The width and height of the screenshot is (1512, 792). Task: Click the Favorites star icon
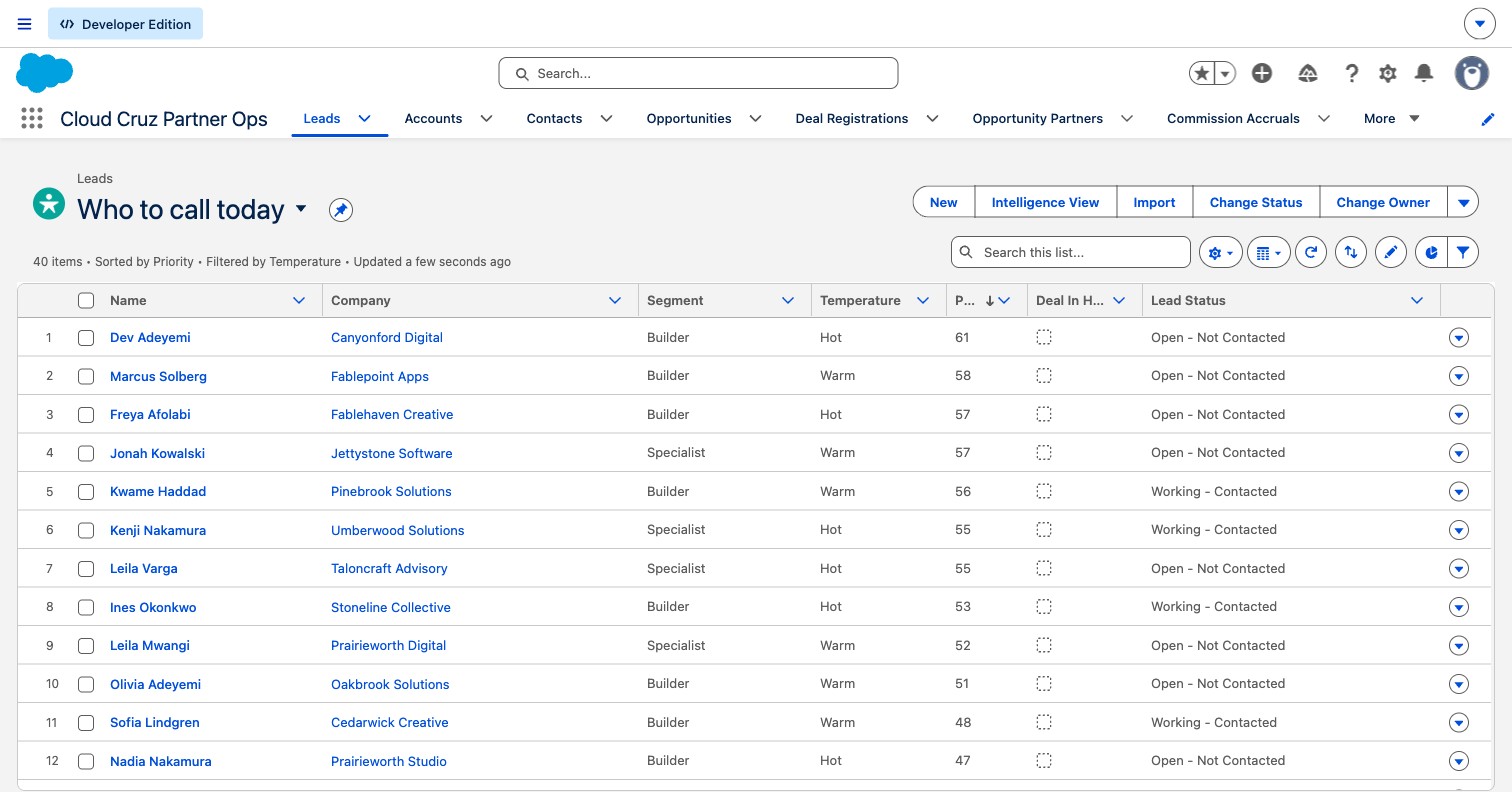coord(1202,73)
